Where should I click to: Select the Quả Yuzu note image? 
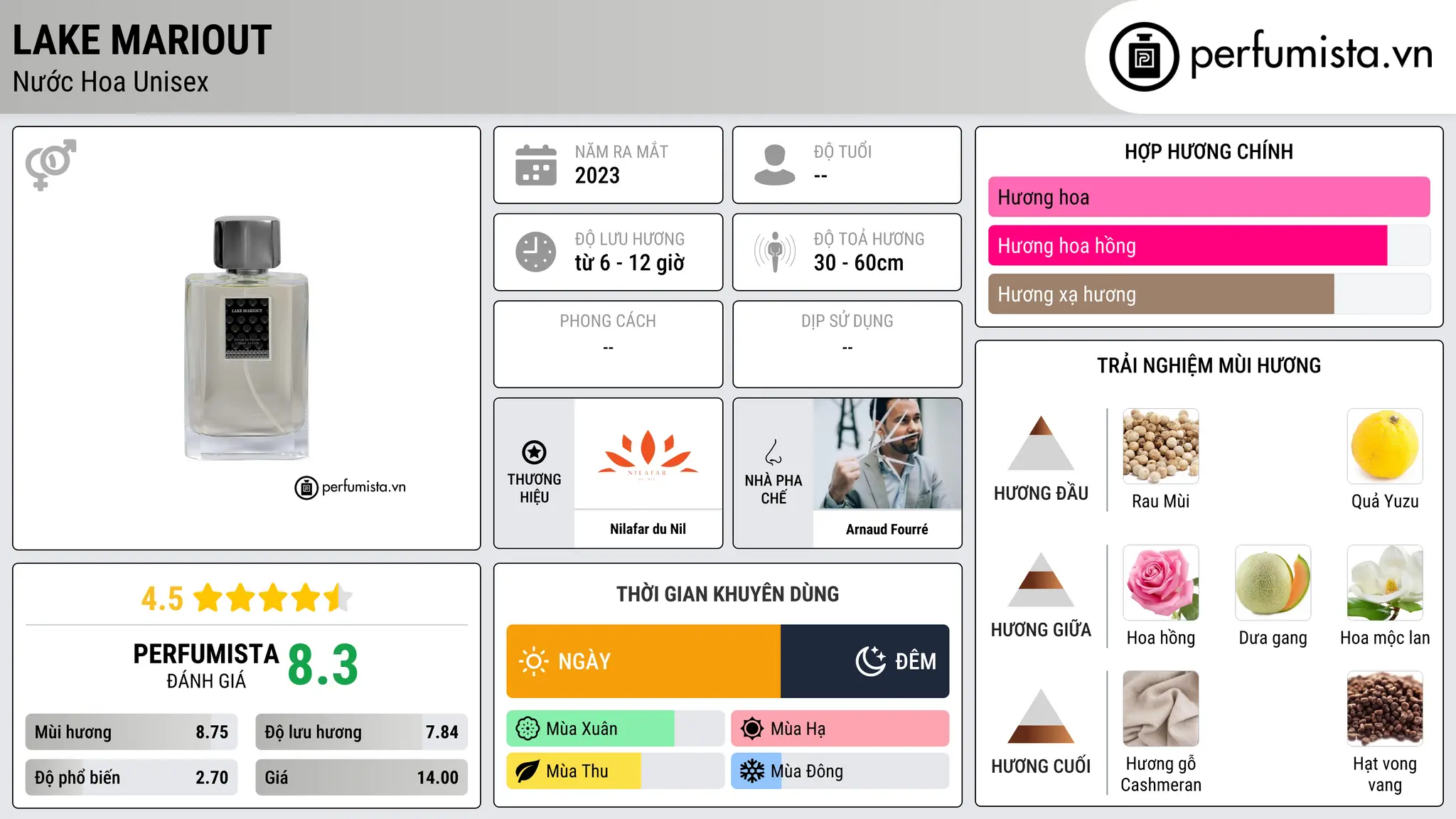pos(1385,446)
